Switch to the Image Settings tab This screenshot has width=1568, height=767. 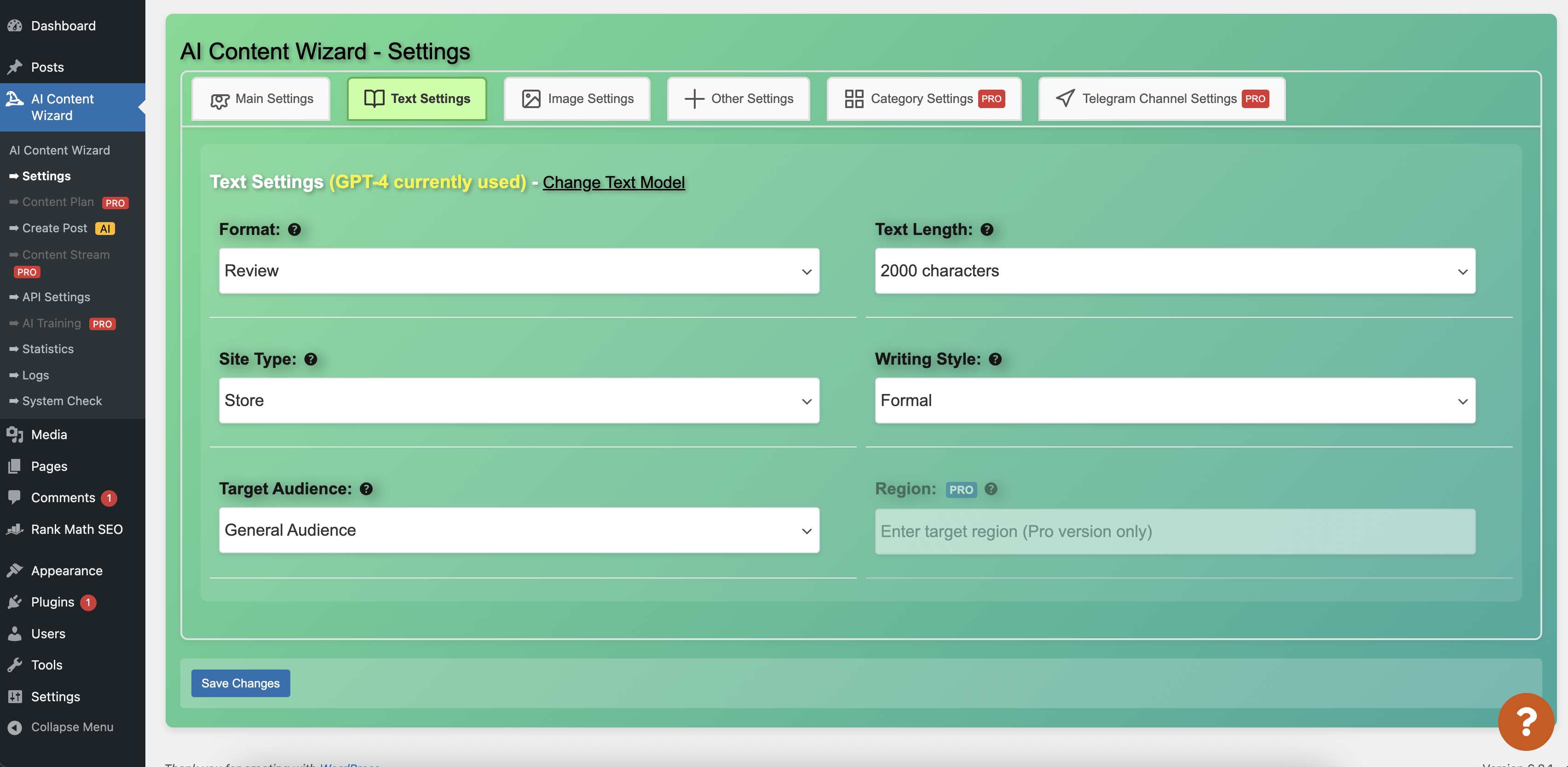pos(577,98)
